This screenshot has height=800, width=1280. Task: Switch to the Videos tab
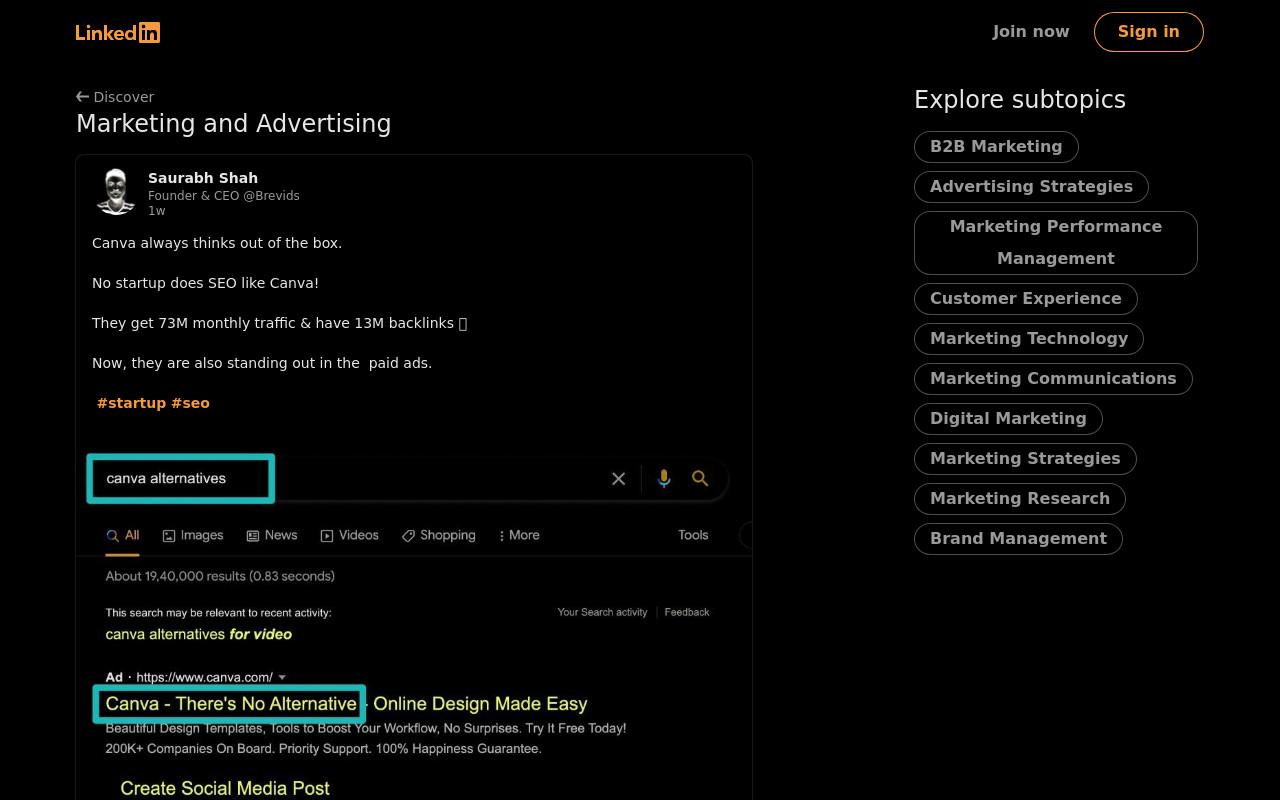349,535
